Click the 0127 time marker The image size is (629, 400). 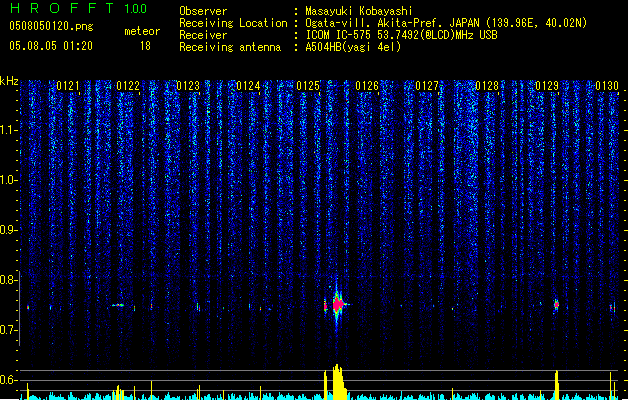(x=427, y=86)
